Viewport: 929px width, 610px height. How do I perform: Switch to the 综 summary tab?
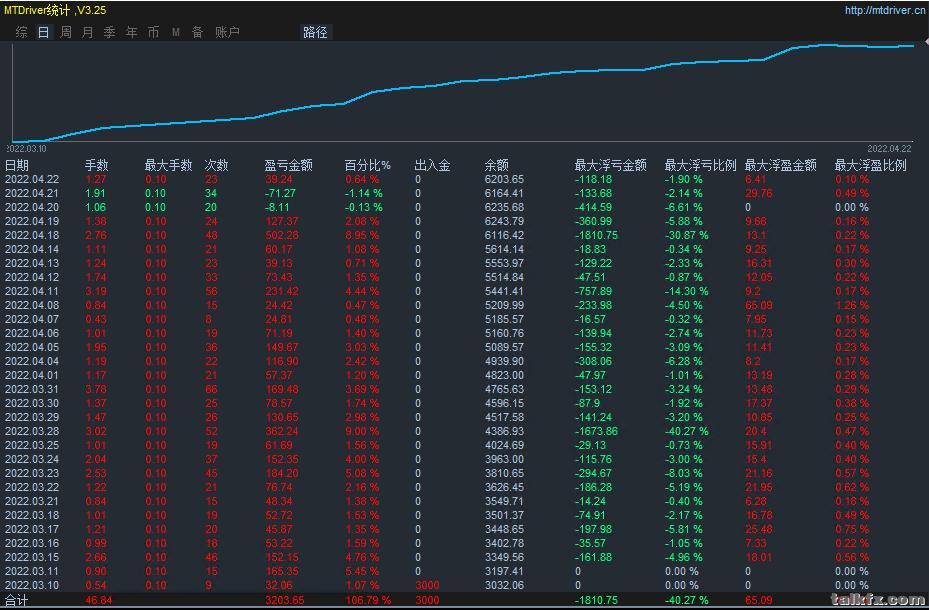pos(21,32)
